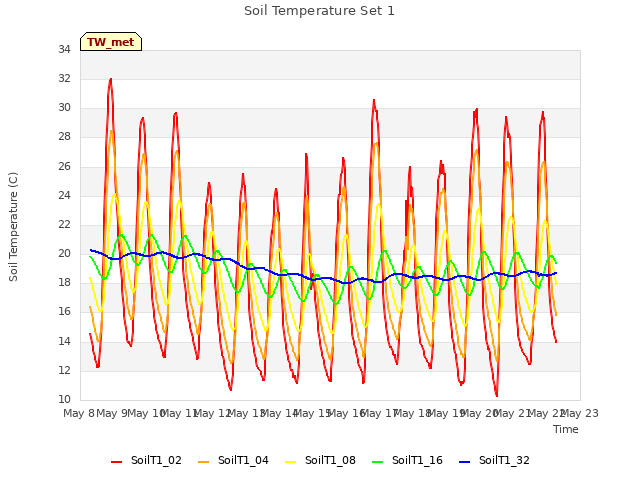Click the 30 y-axis tick label
Image resolution: width=640 pixels, height=480 pixels.
[64, 107]
